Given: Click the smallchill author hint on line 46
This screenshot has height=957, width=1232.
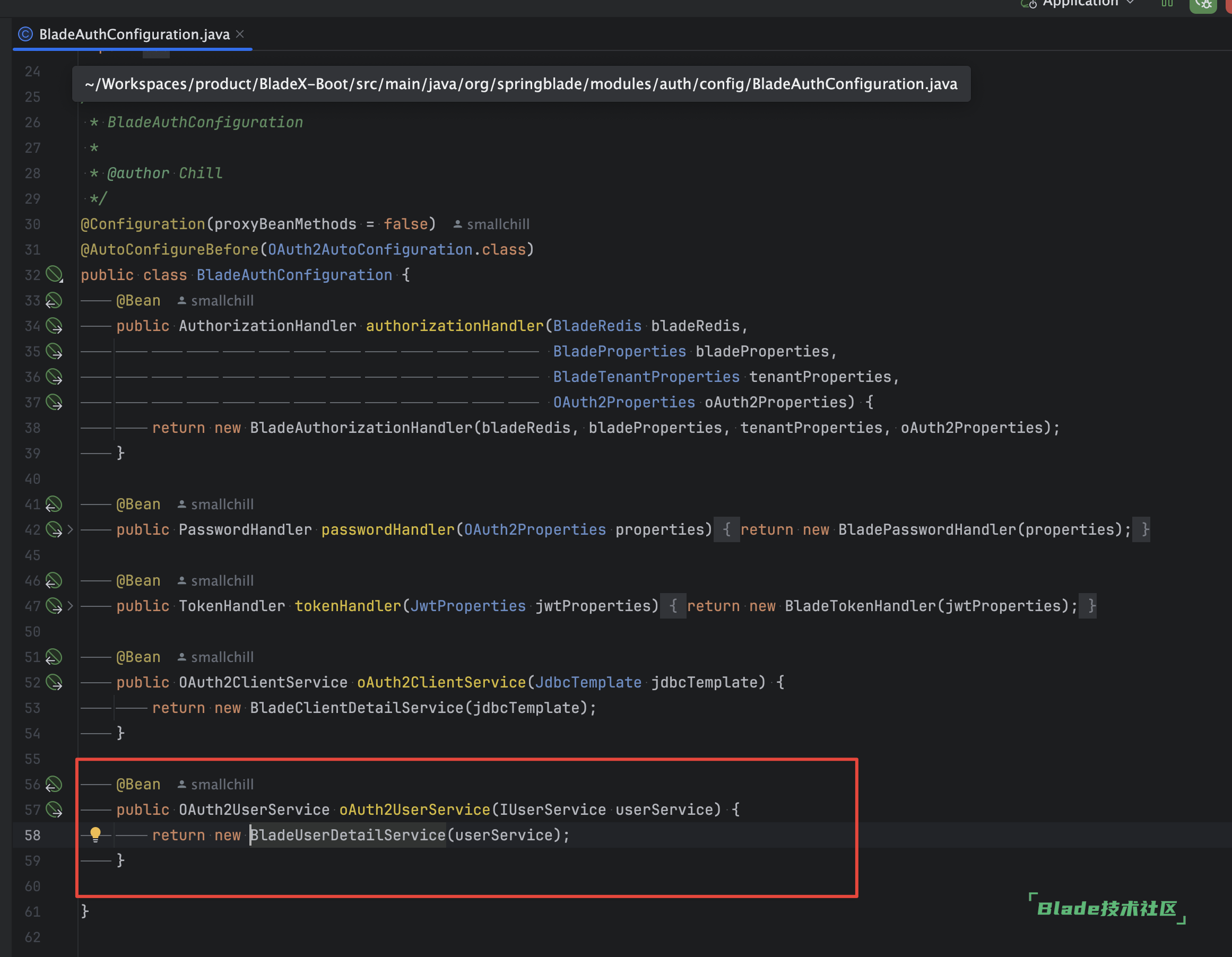Looking at the screenshot, I should click(215, 581).
